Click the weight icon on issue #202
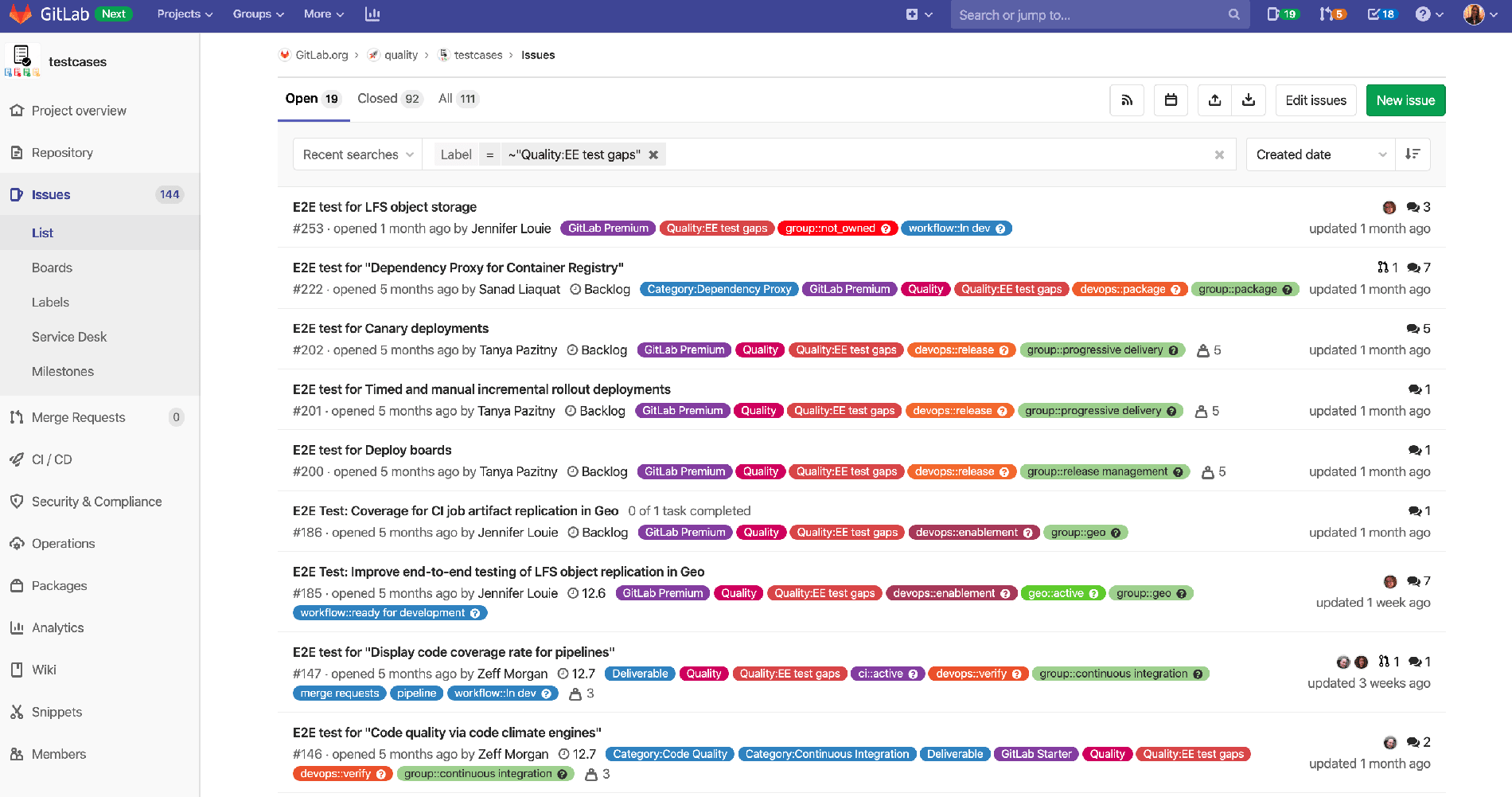The image size is (1512, 797). coord(1203,350)
